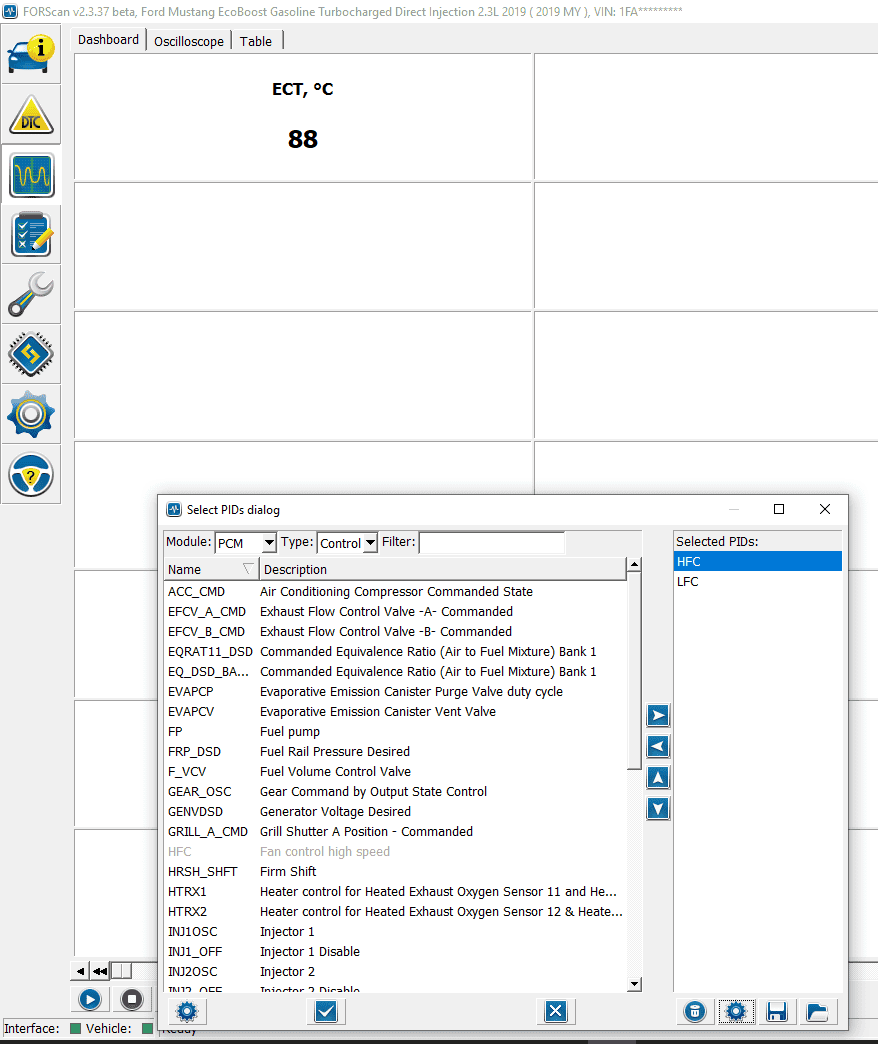The width and height of the screenshot is (878, 1044).
Task: Open the DTC trouble codes section
Action: pos(31,115)
